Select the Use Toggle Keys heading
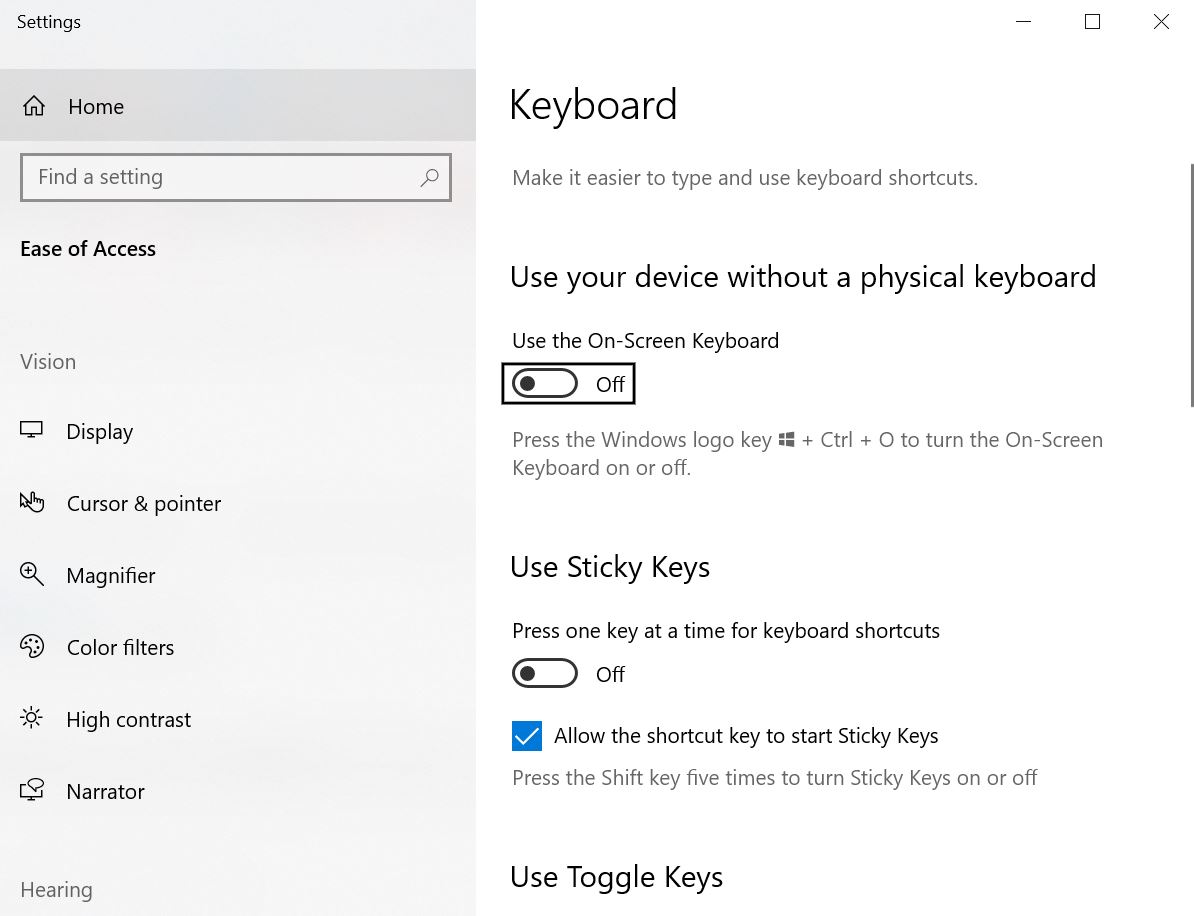The width and height of the screenshot is (1194, 916). point(617,877)
